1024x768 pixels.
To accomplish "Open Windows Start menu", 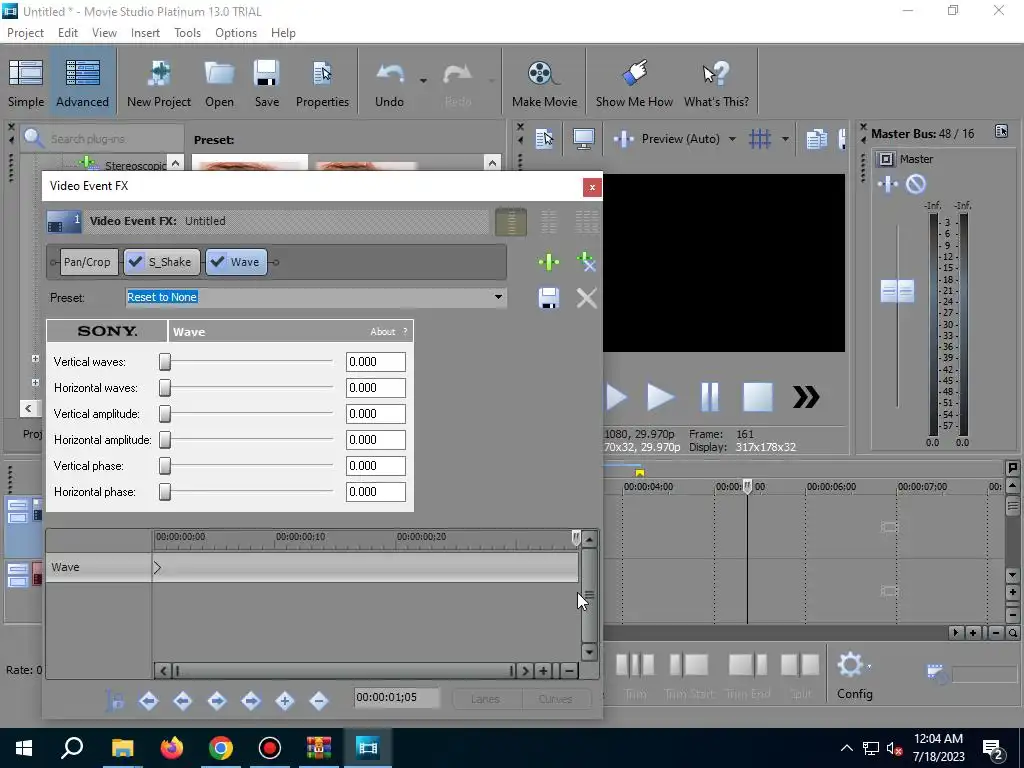I will pyautogui.click(x=24, y=748).
